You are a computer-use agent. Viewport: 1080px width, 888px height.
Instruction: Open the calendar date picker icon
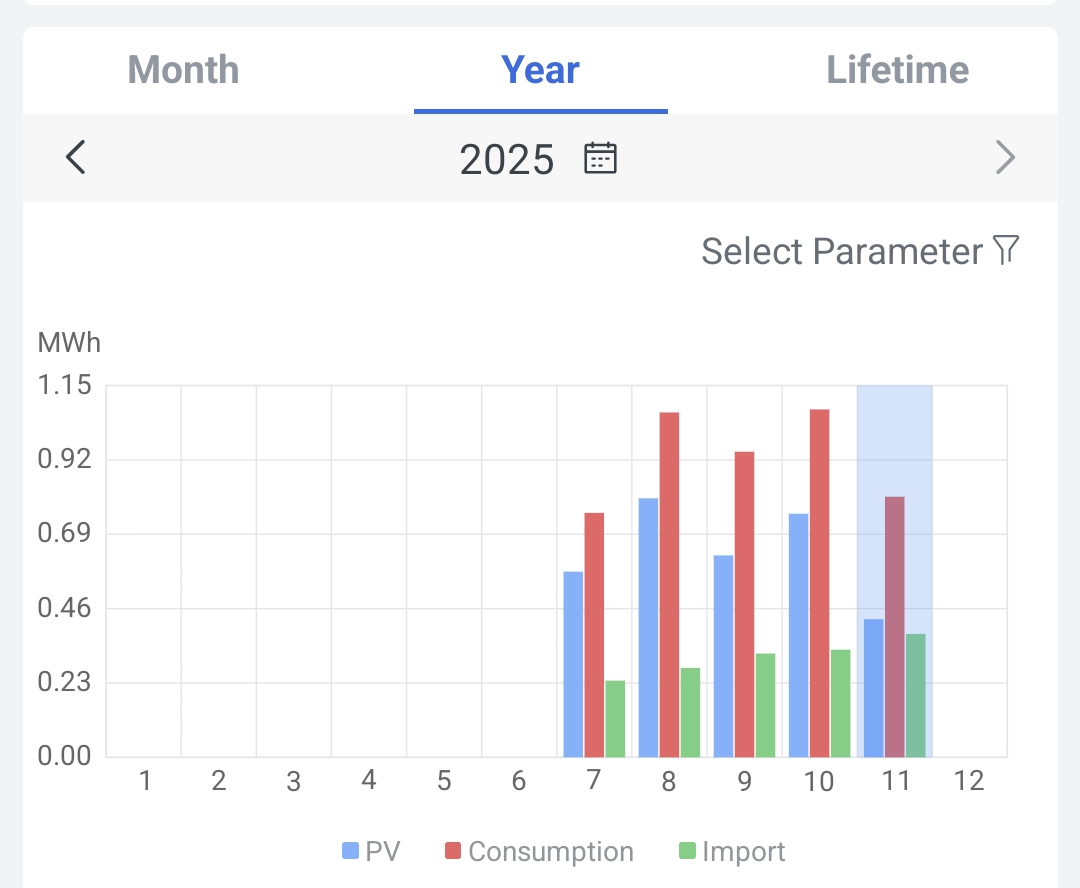point(600,158)
